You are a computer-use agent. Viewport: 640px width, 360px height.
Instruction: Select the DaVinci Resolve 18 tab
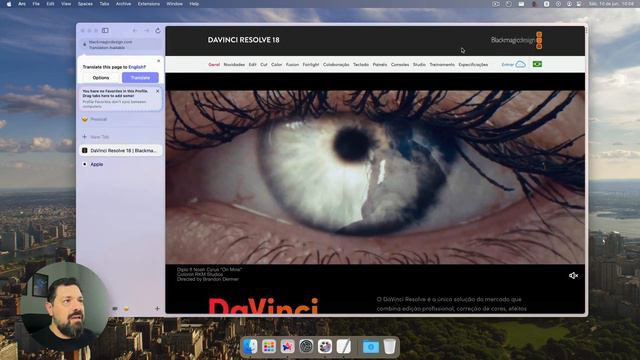pyautogui.click(x=120, y=151)
